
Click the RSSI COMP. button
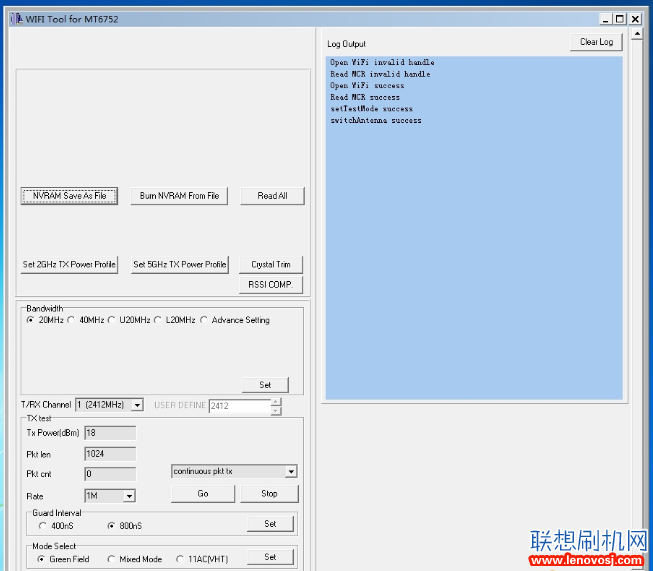point(271,285)
